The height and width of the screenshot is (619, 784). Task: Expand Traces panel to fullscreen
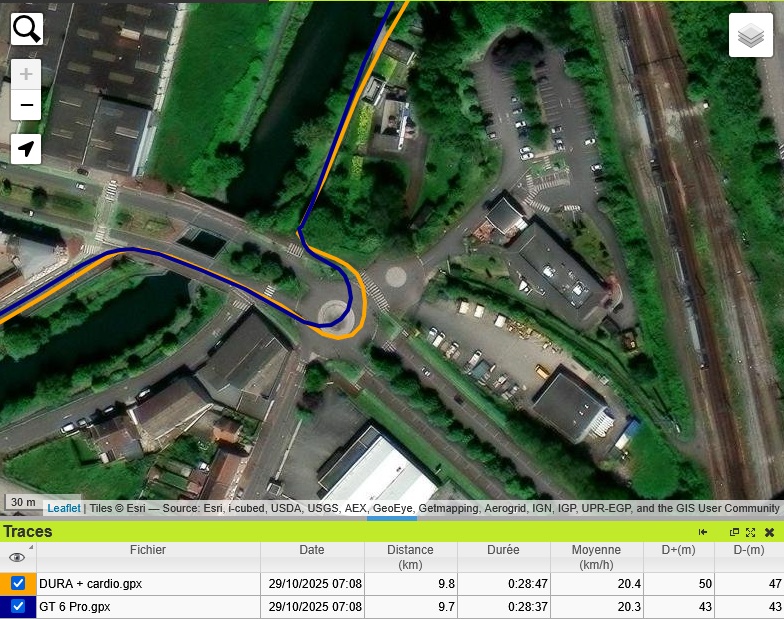coord(750,532)
